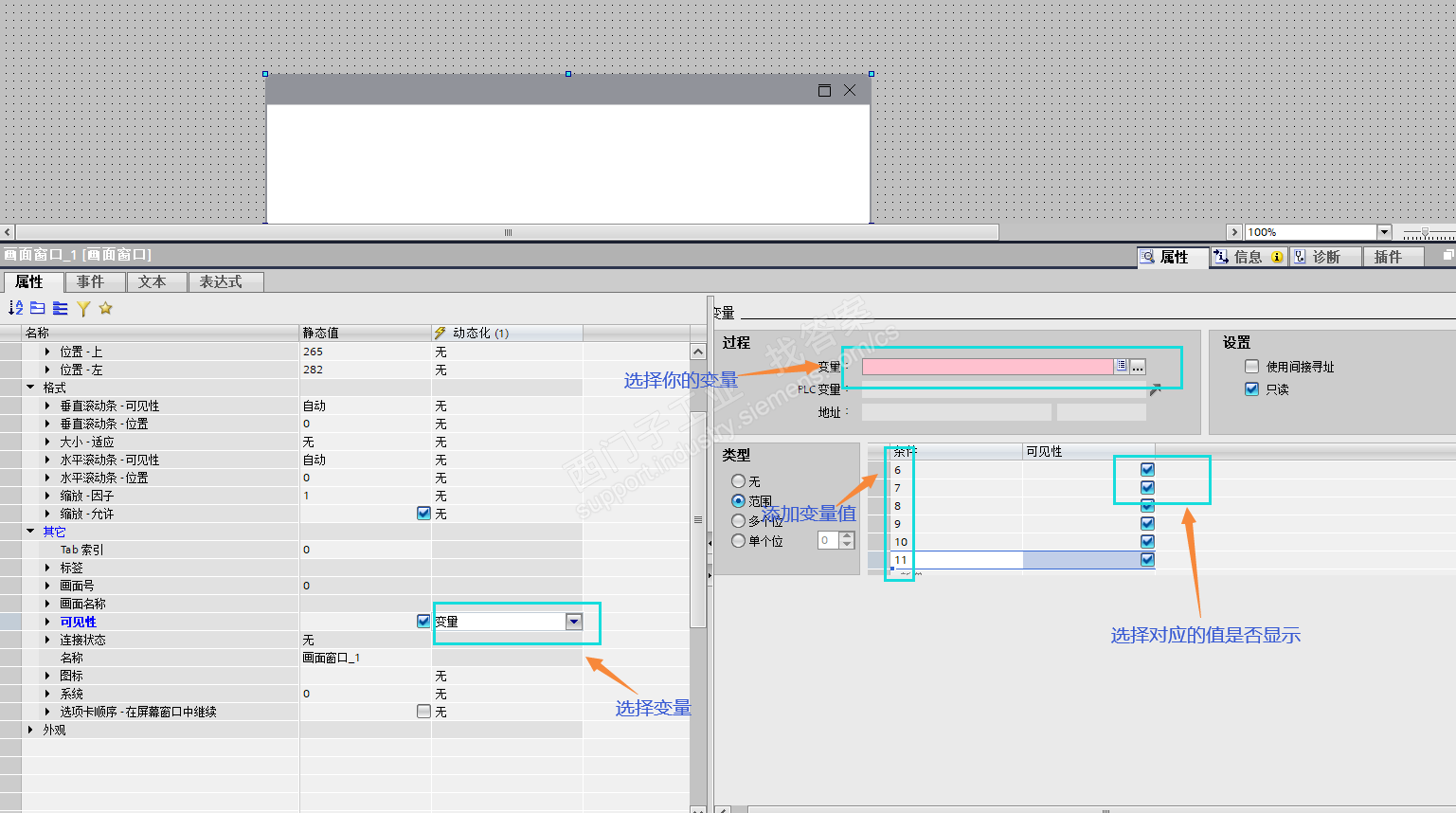Click the variable list icon in pink field
The width and height of the screenshot is (1456, 813).
(x=1121, y=366)
